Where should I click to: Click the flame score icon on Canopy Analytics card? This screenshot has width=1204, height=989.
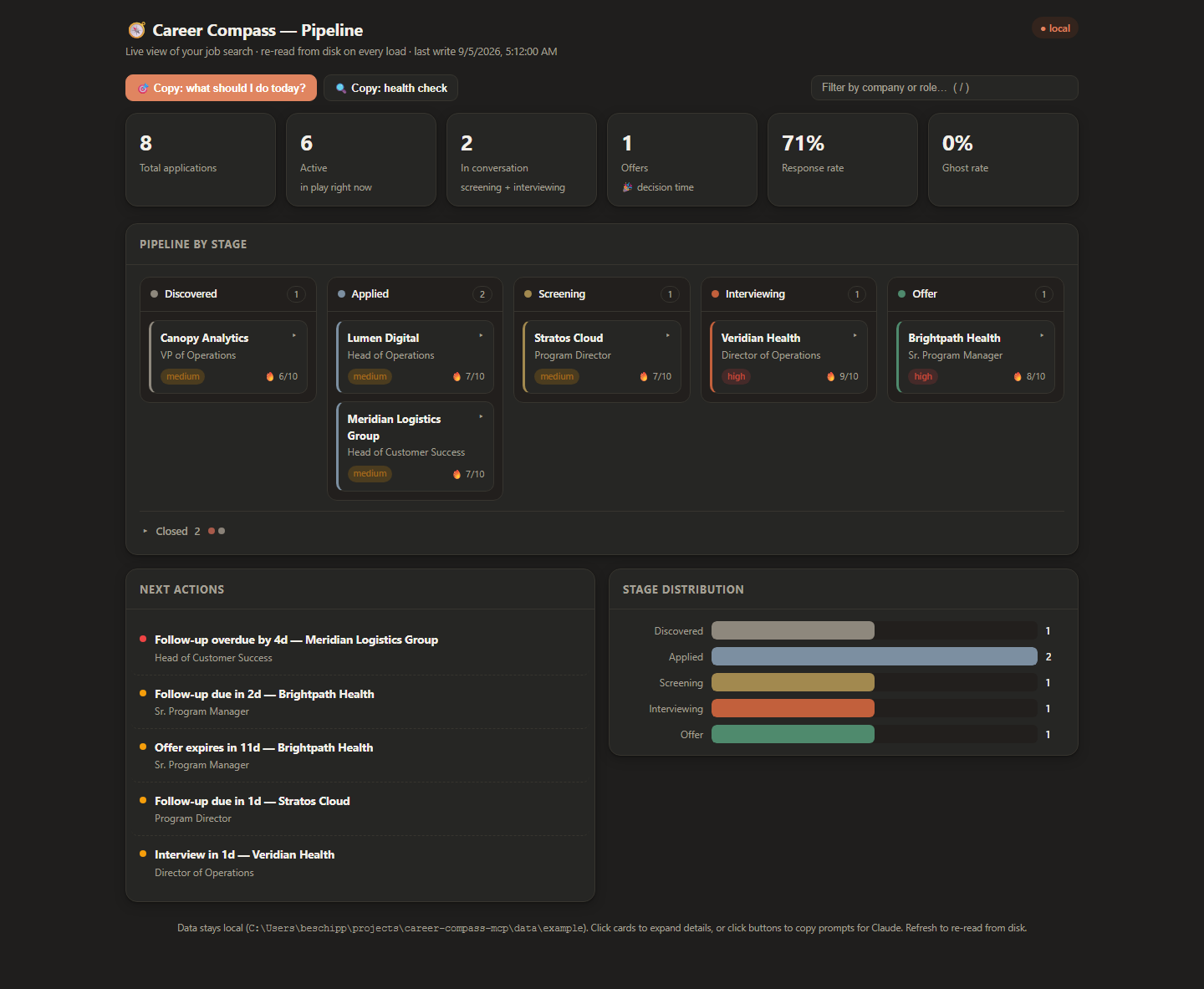click(x=270, y=377)
